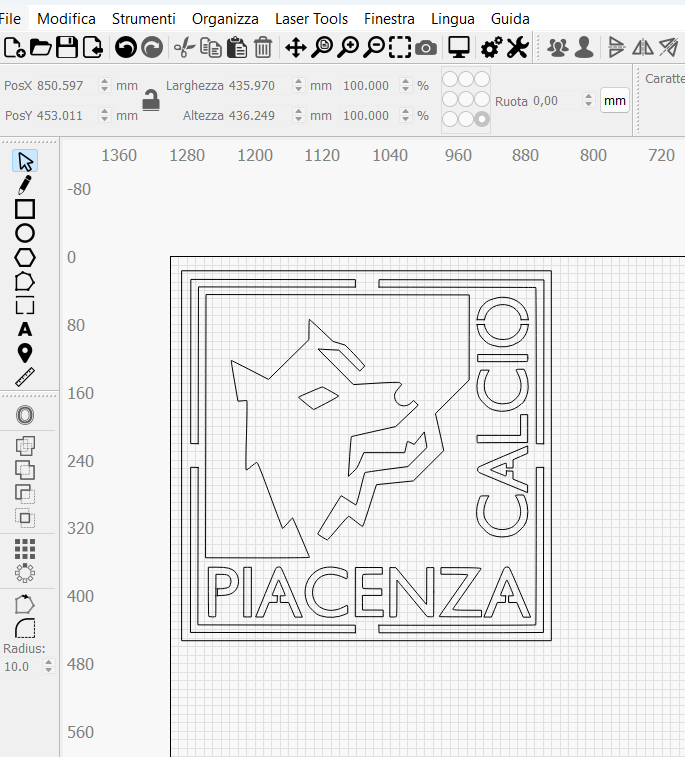Create a new file with the New icon
Image resolution: width=685 pixels, height=757 pixels.
coord(14,48)
